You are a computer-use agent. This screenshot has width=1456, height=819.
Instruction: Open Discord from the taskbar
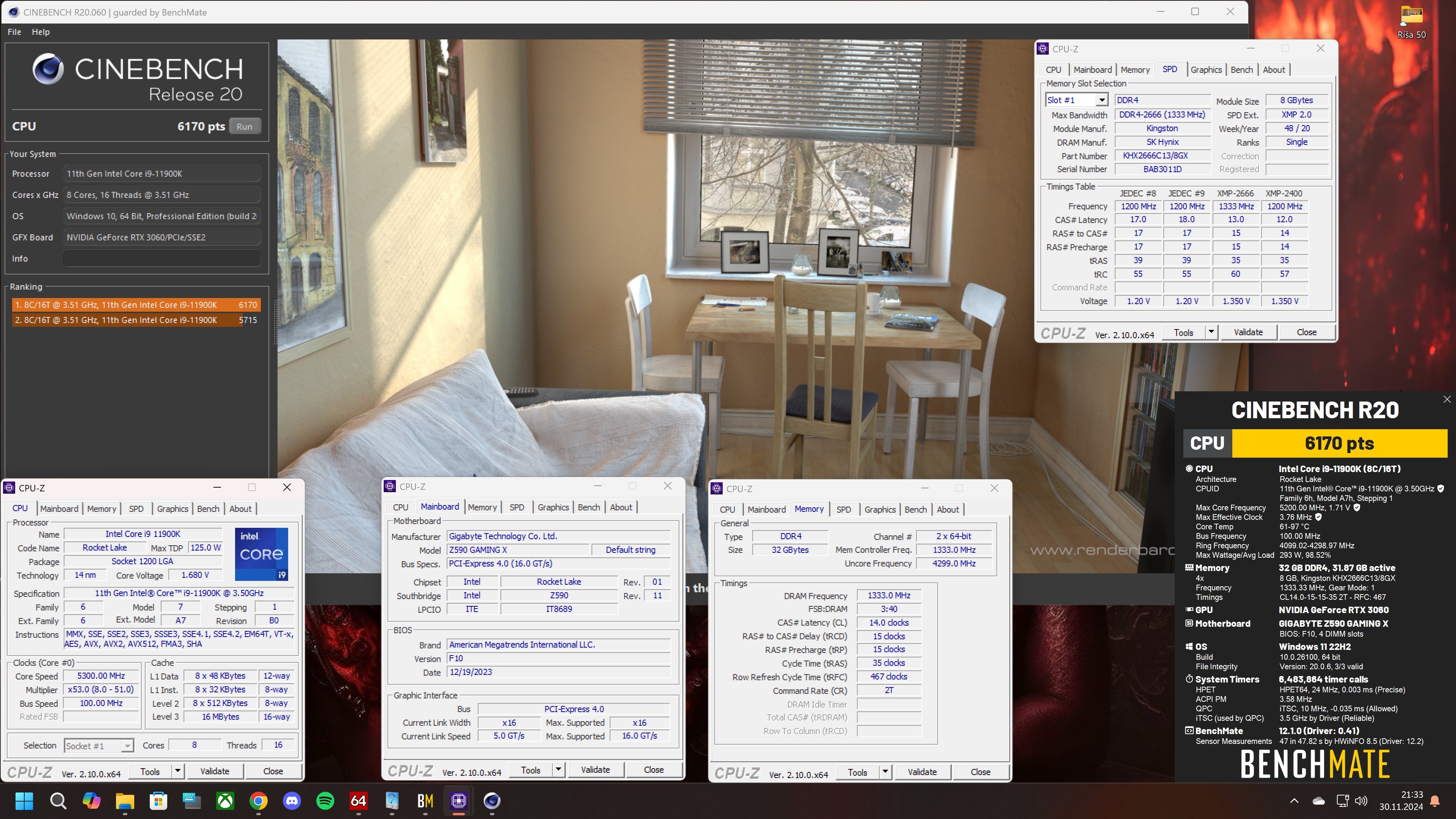click(292, 800)
